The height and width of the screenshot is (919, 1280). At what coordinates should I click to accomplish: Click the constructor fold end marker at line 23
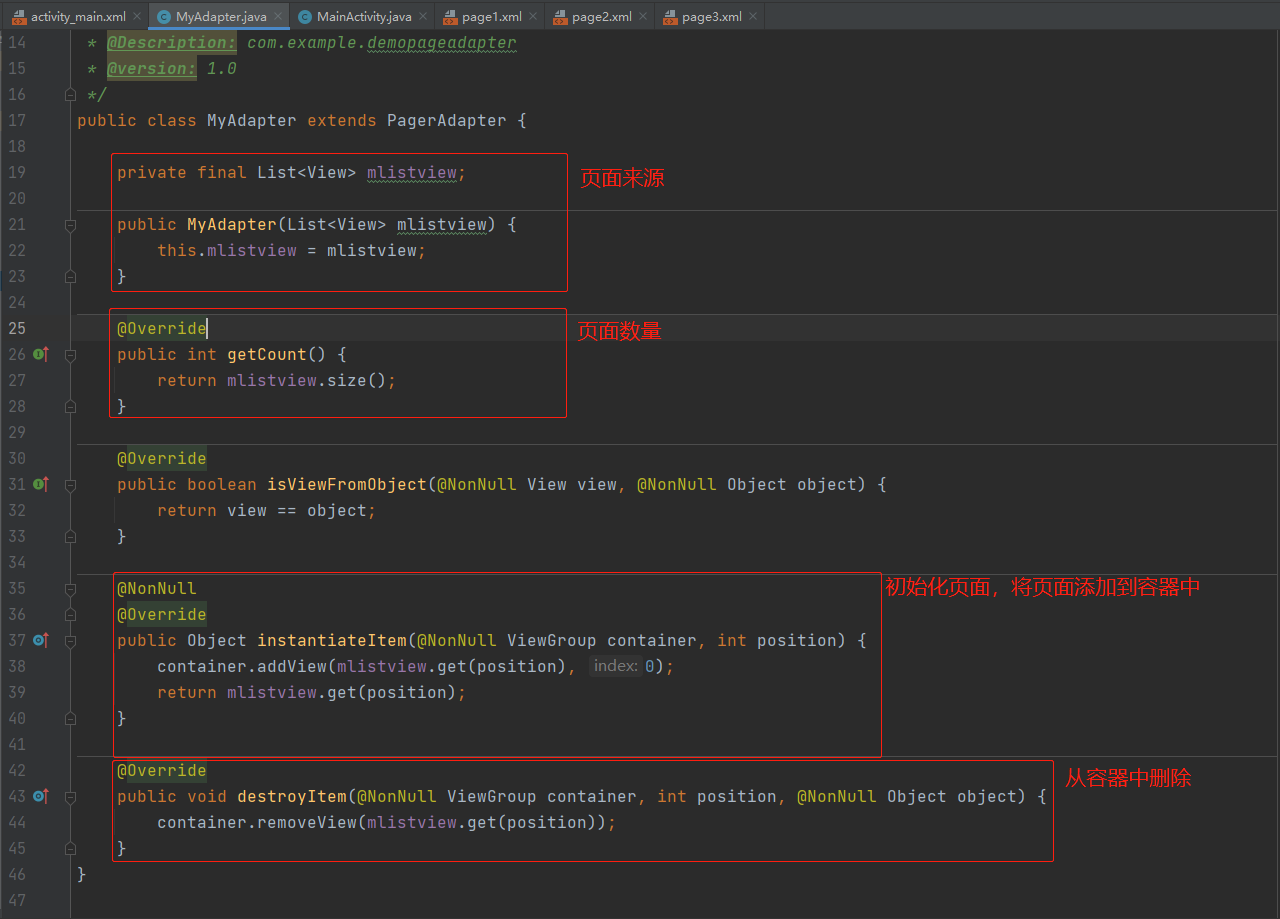click(70, 277)
